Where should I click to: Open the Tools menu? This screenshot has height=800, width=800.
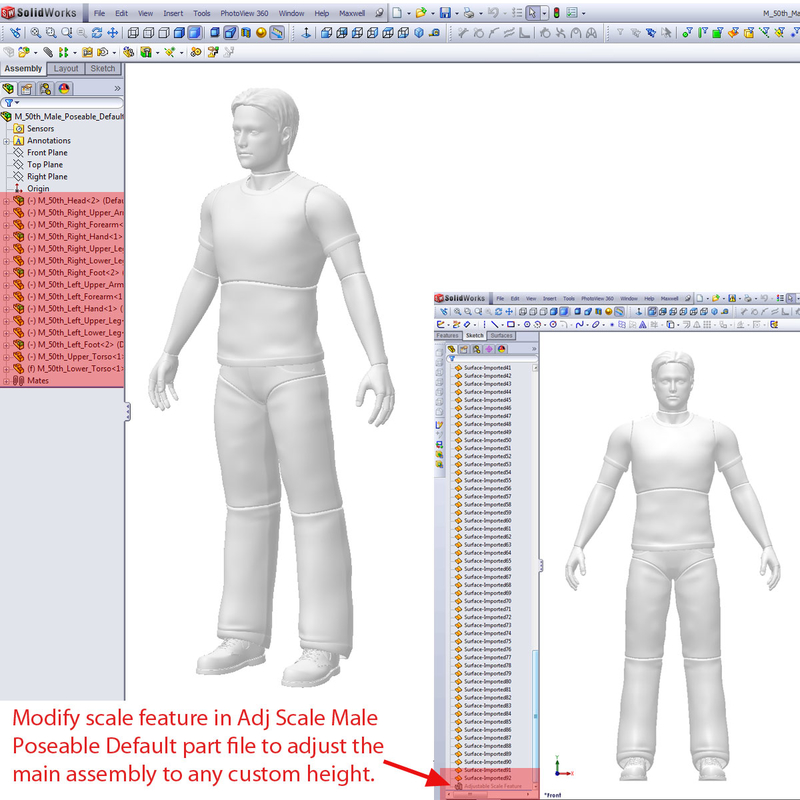200,14
